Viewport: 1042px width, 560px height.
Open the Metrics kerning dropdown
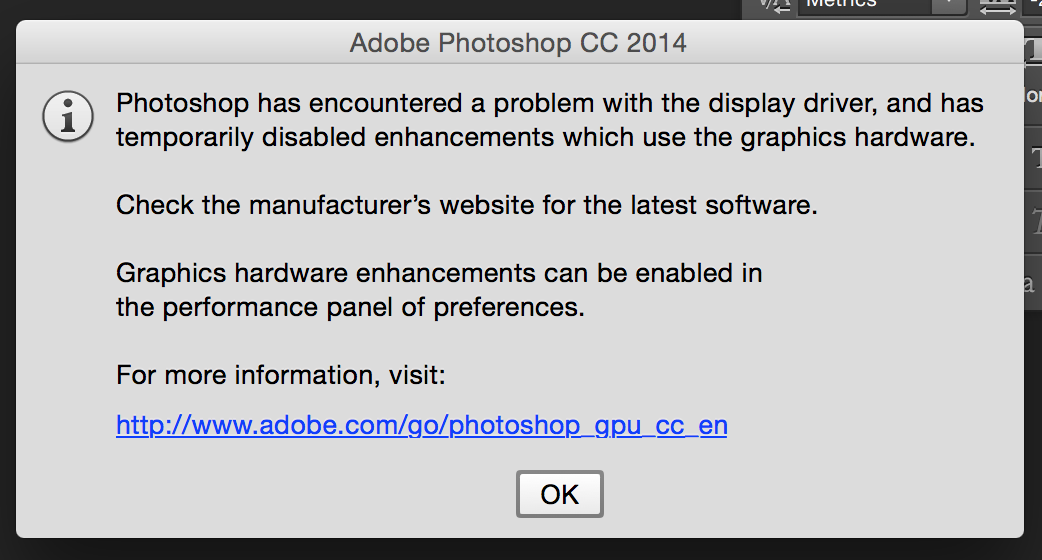click(865, 5)
